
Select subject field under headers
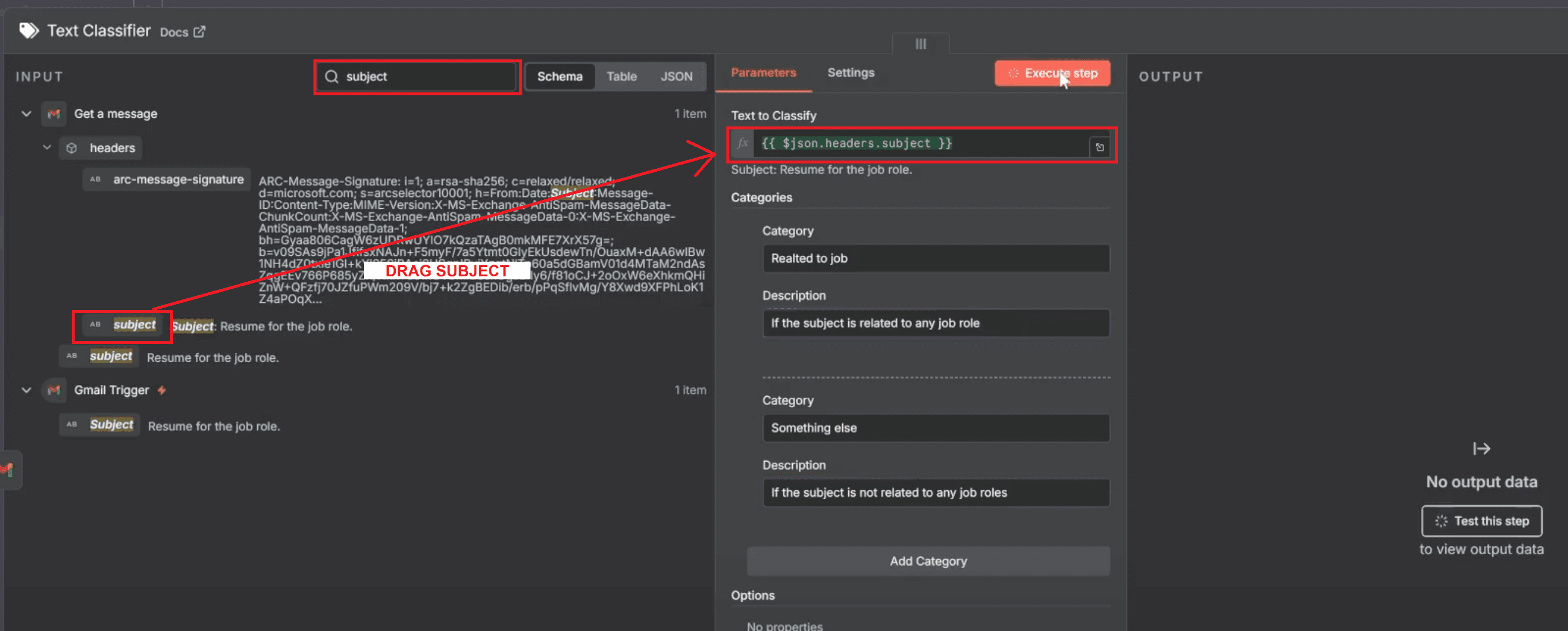coord(122,325)
